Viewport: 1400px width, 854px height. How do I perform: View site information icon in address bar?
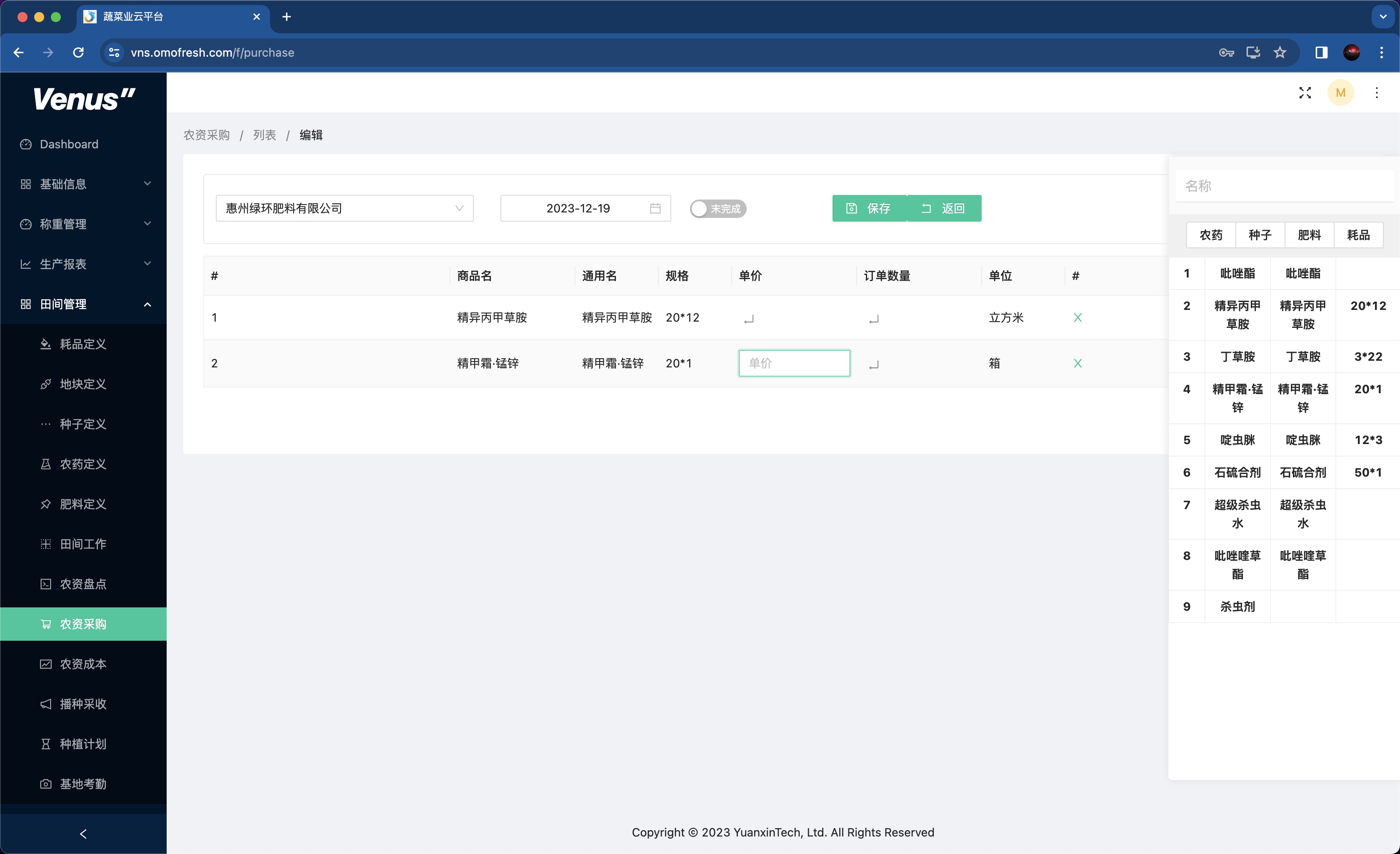114,52
